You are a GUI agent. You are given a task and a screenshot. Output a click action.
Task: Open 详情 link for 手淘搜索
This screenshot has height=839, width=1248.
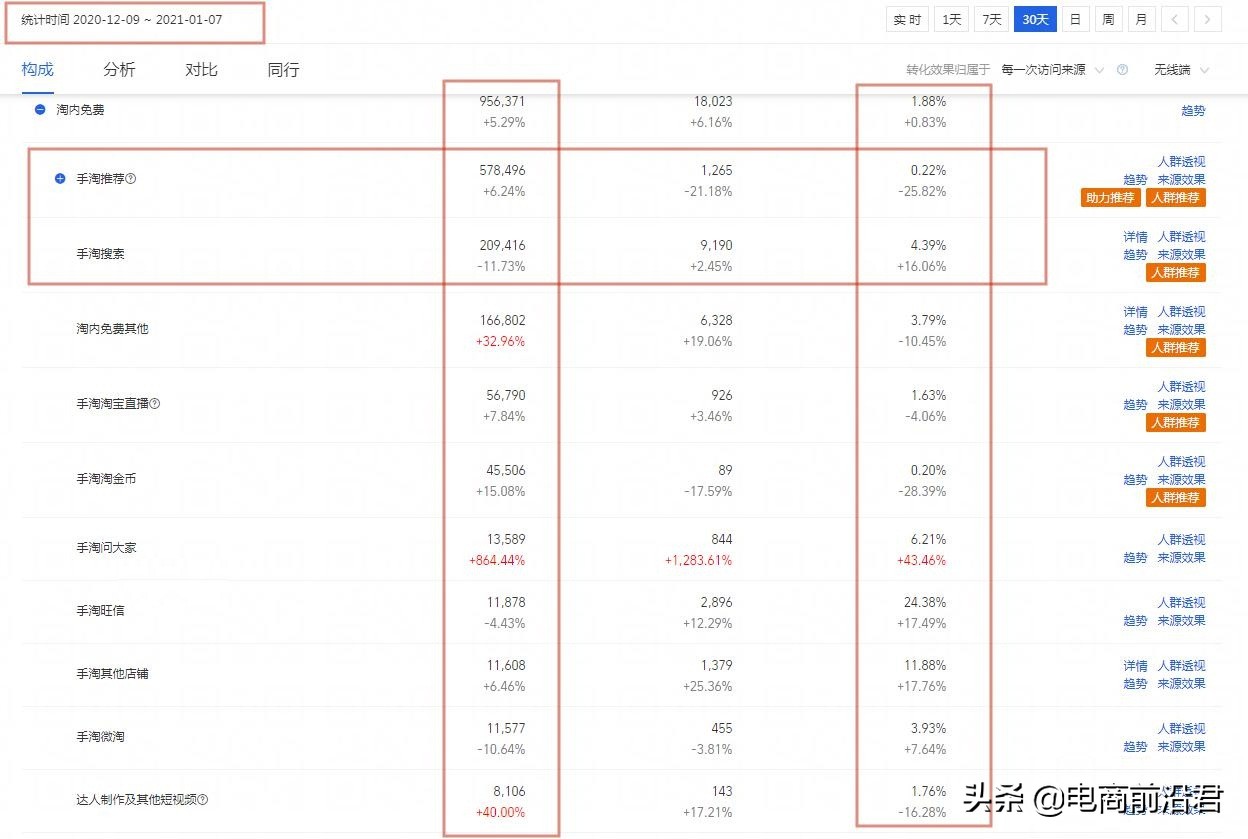(1135, 237)
